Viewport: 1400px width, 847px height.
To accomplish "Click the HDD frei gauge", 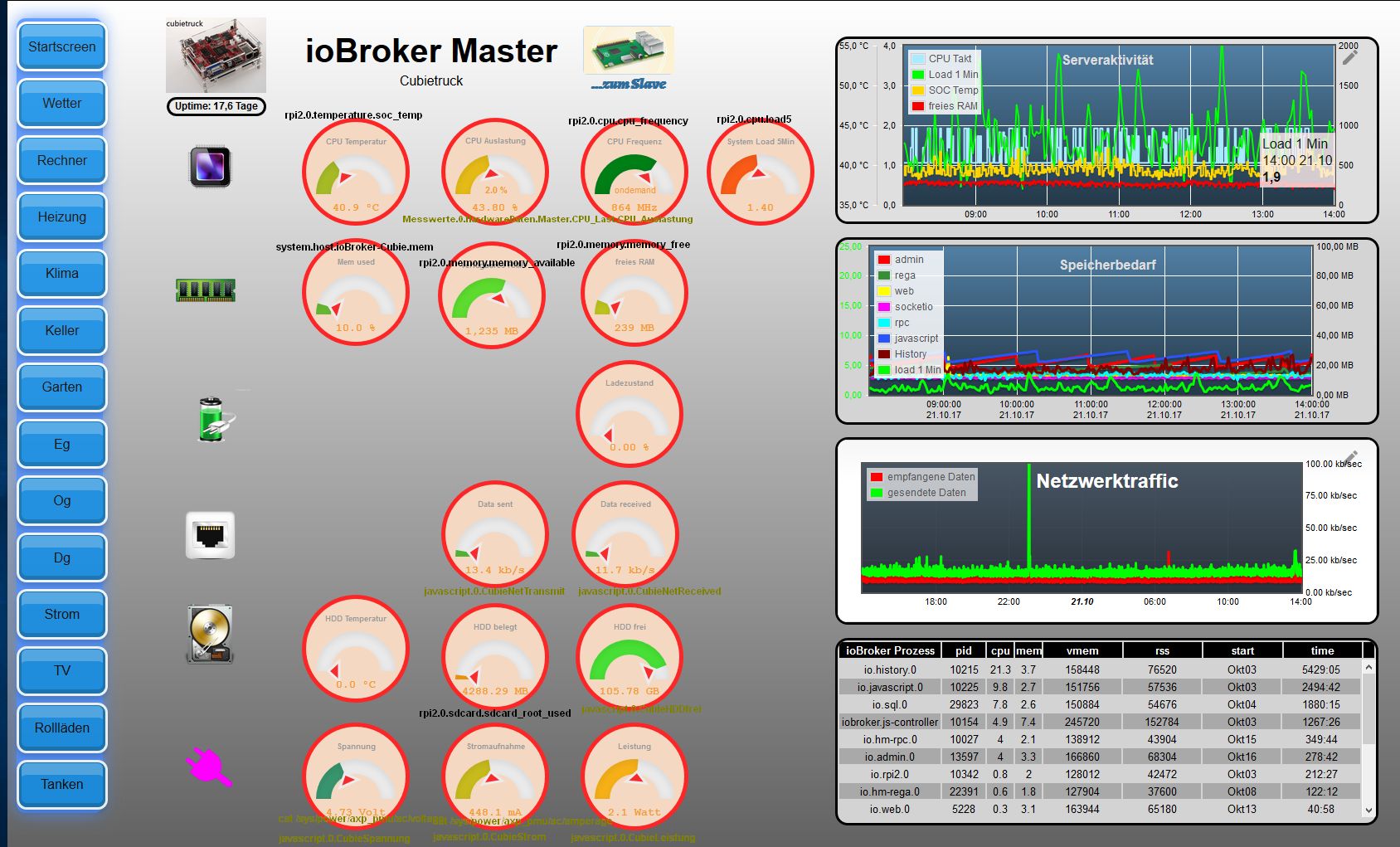I will 630,657.
